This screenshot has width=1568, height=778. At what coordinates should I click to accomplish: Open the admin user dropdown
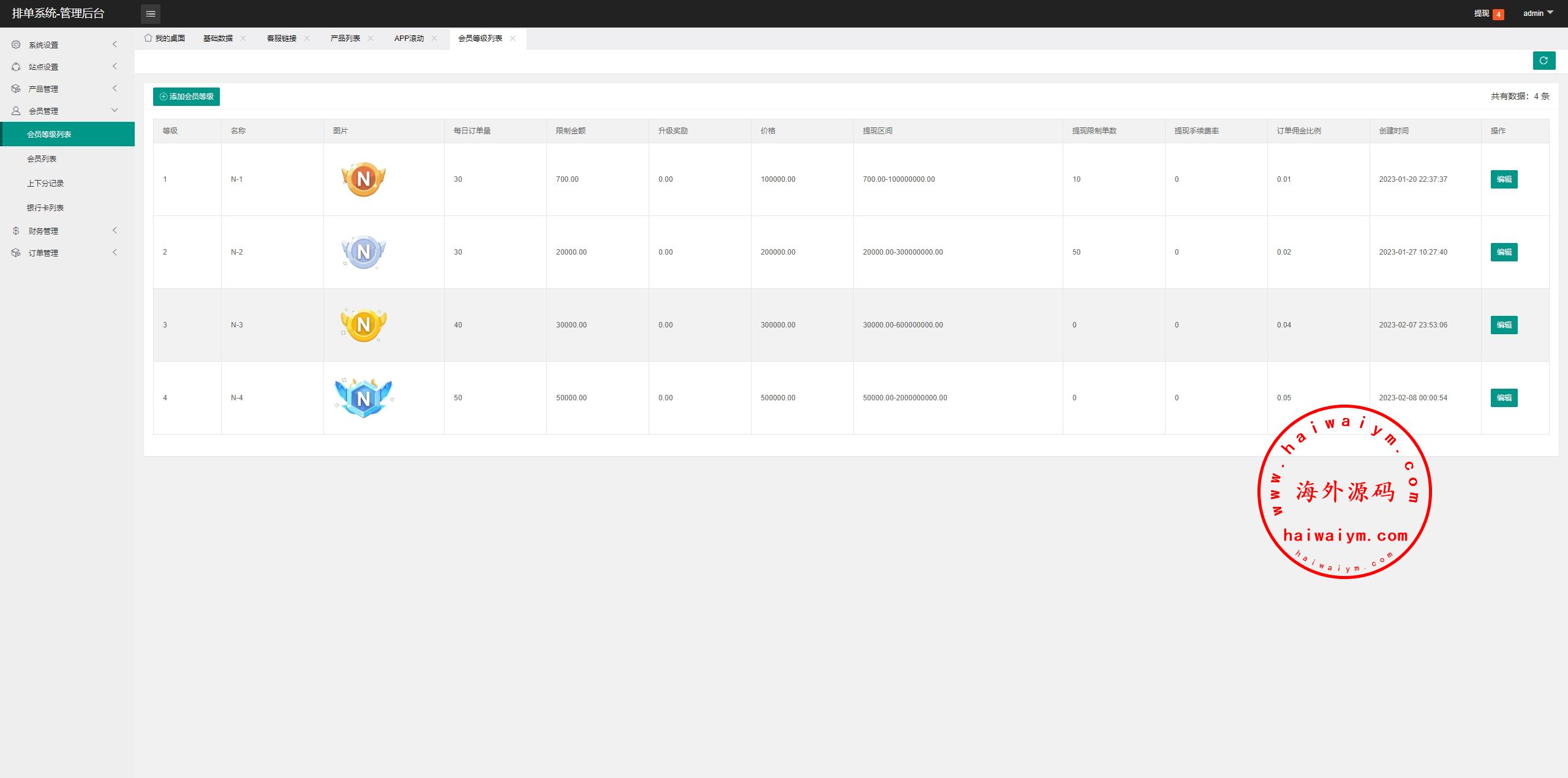(x=1537, y=13)
